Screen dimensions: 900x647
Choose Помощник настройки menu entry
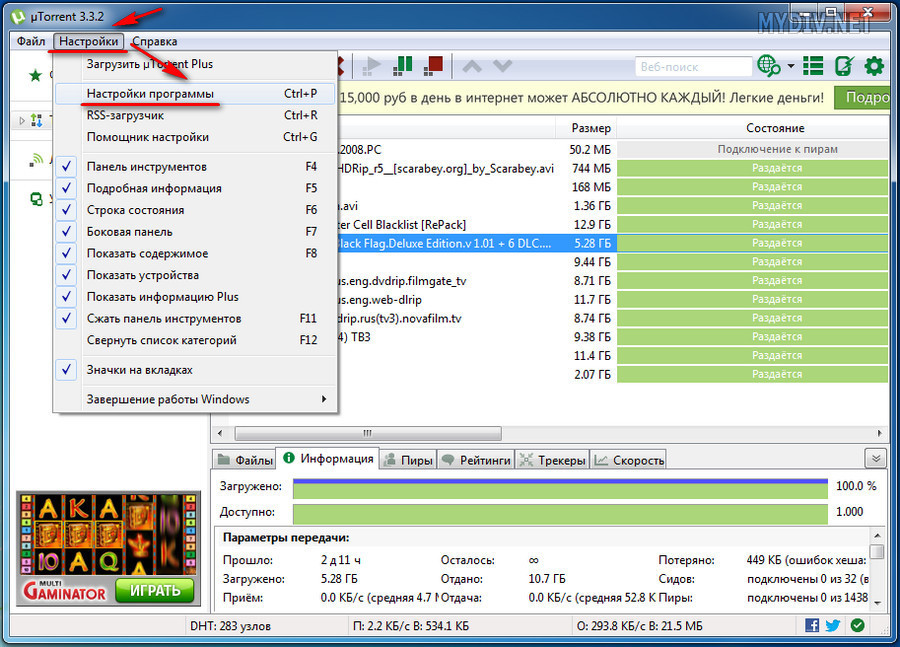coord(195,137)
